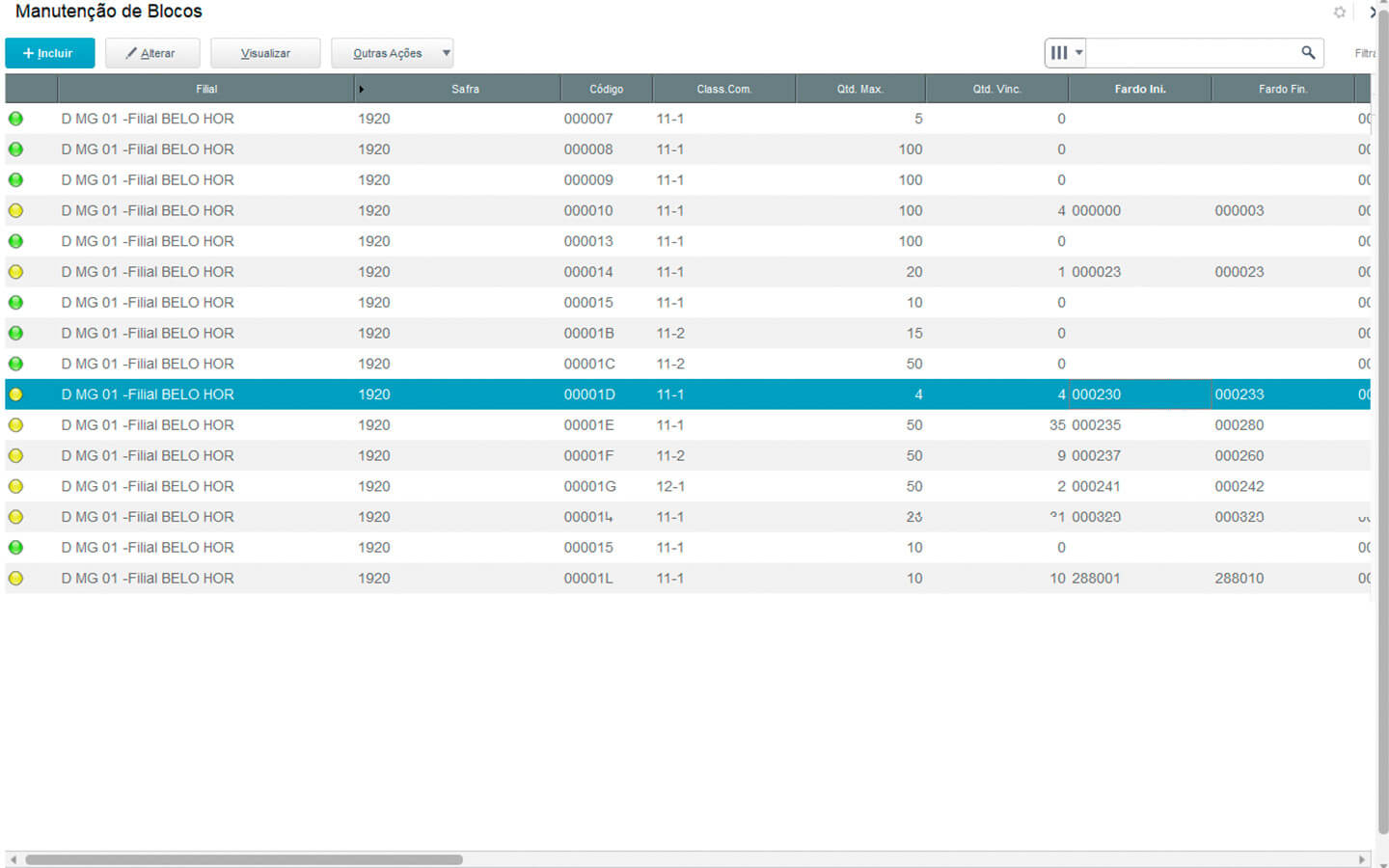Click the green status icon of row 00001C
Image resolution: width=1389 pixels, height=868 pixels.
(16, 364)
